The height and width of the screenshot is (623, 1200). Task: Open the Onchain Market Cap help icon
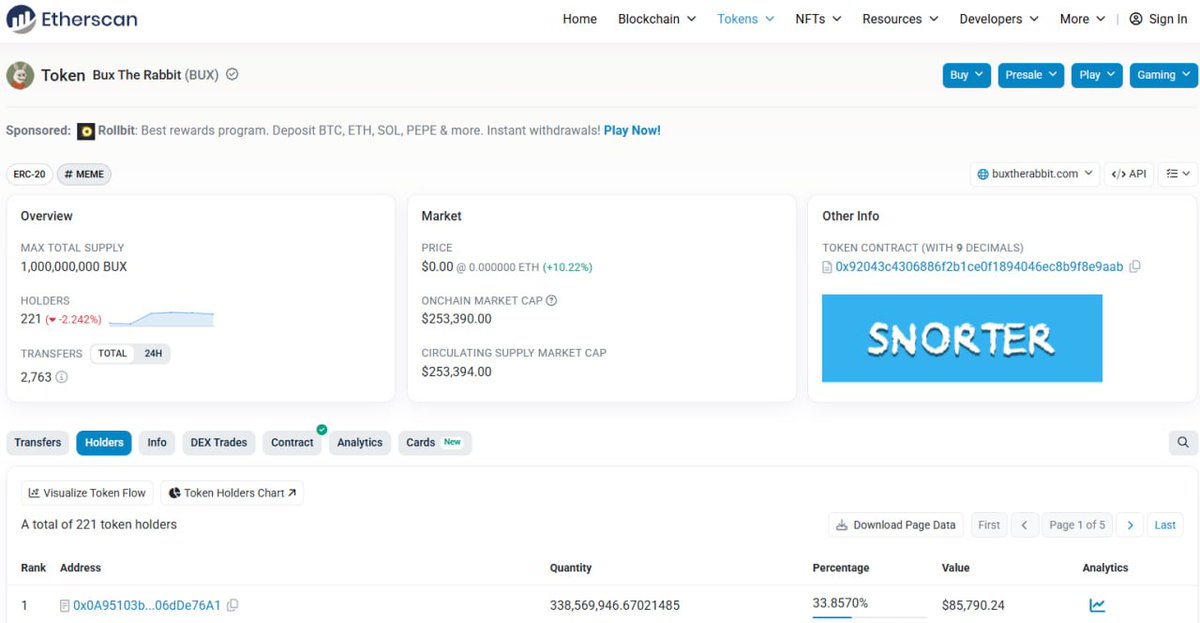(x=552, y=300)
